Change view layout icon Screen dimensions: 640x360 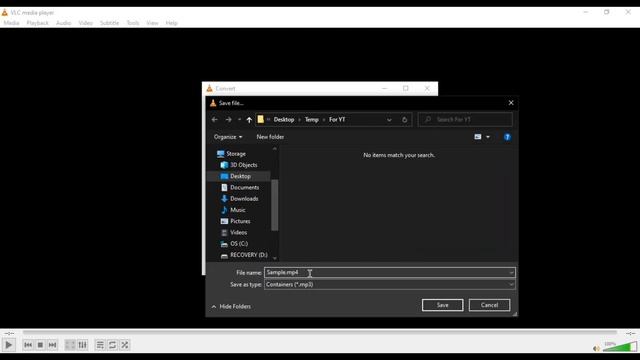478,137
